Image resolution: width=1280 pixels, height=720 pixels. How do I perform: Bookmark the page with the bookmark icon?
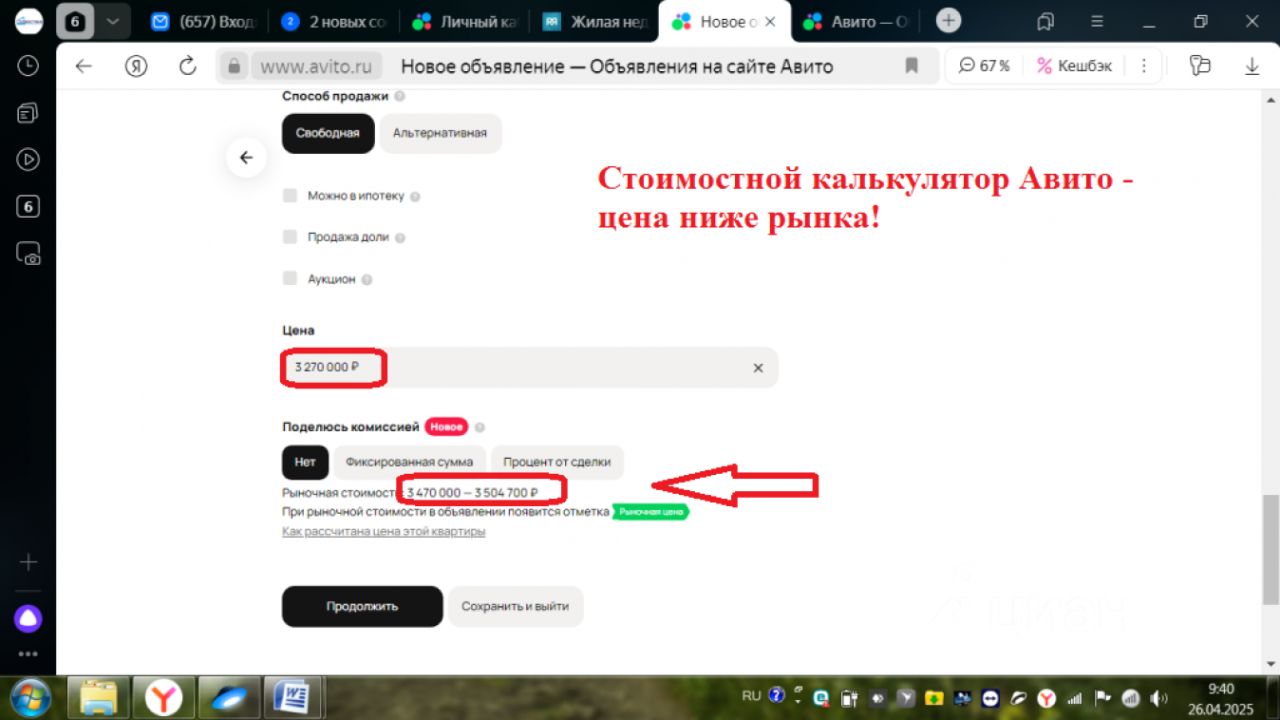click(x=911, y=66)
